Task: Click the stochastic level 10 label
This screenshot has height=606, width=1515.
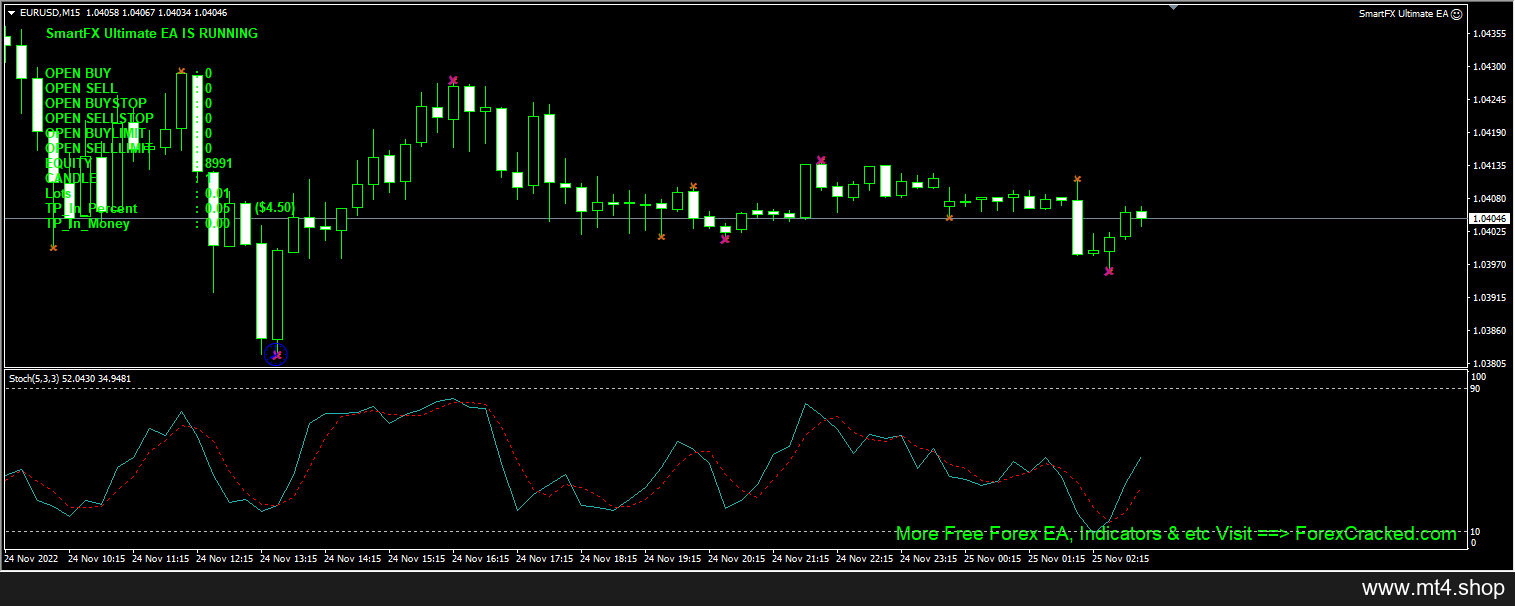Action: pos(1476,531)
